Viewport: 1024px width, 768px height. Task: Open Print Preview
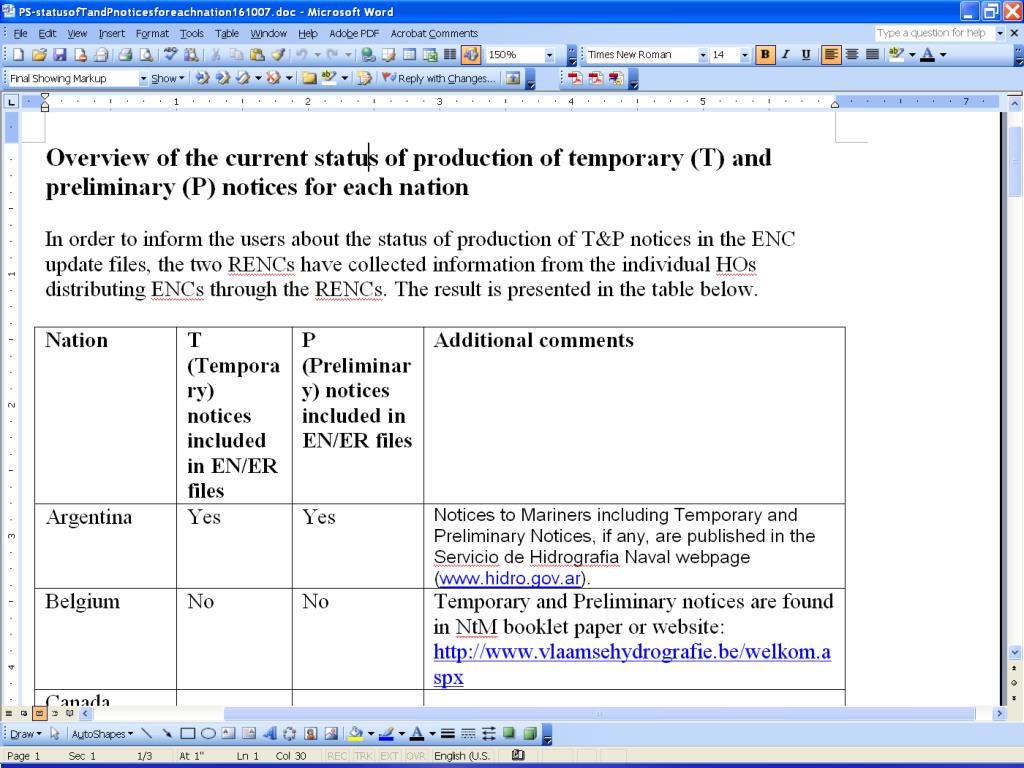click(x=147, y=55)
